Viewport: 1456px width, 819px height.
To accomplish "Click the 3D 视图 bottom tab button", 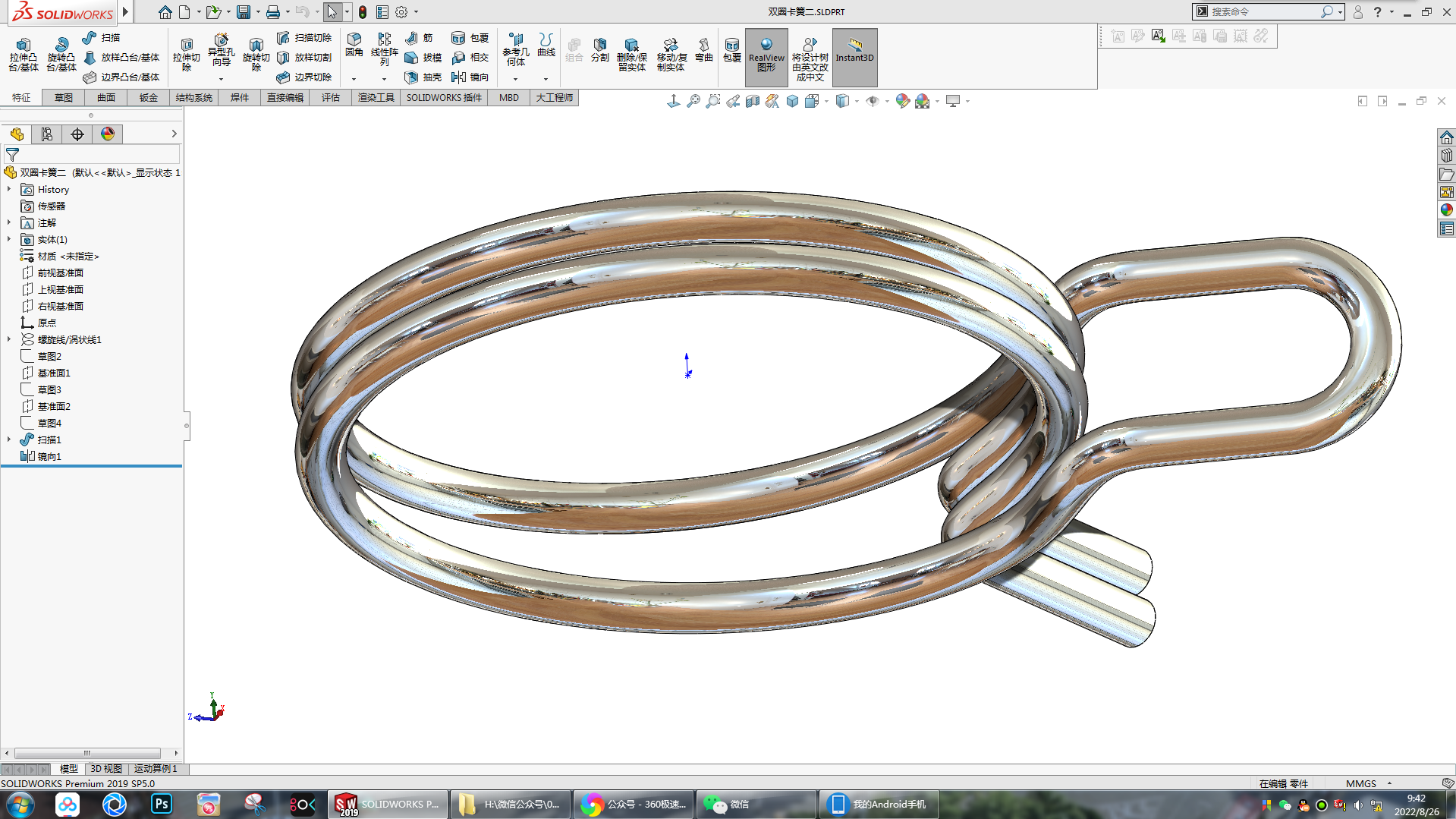I will click(106, 769).
